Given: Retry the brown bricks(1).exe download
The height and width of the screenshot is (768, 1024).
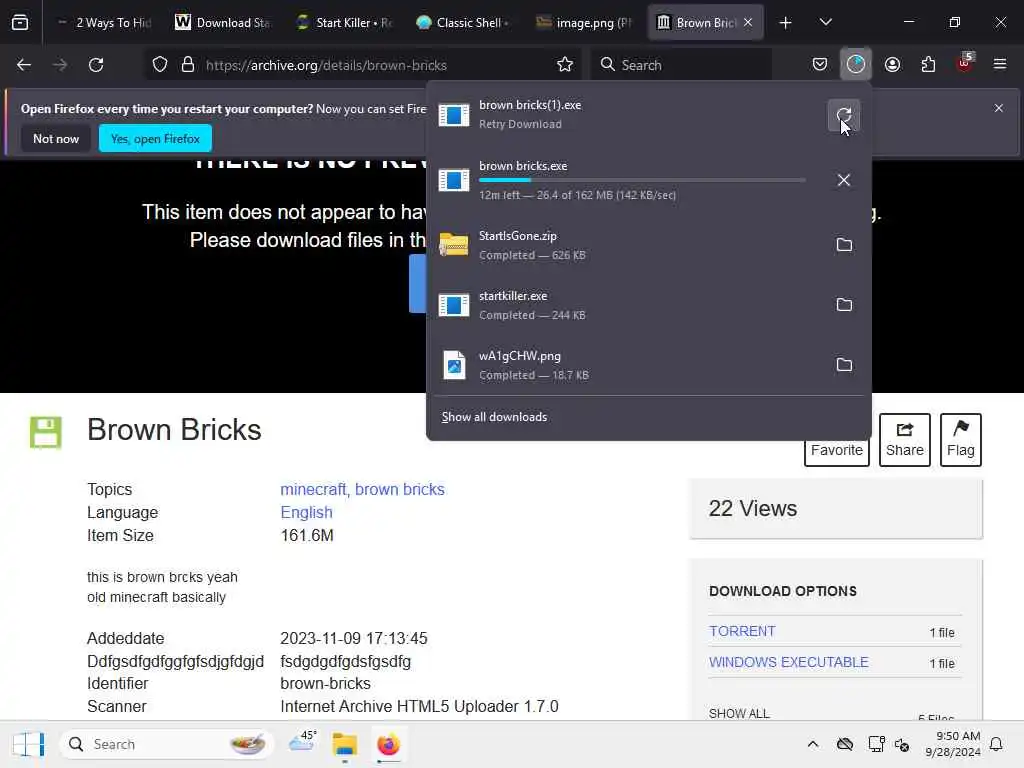Looking at the screenshot, I should pyautogui.click(x=843, y=116).
